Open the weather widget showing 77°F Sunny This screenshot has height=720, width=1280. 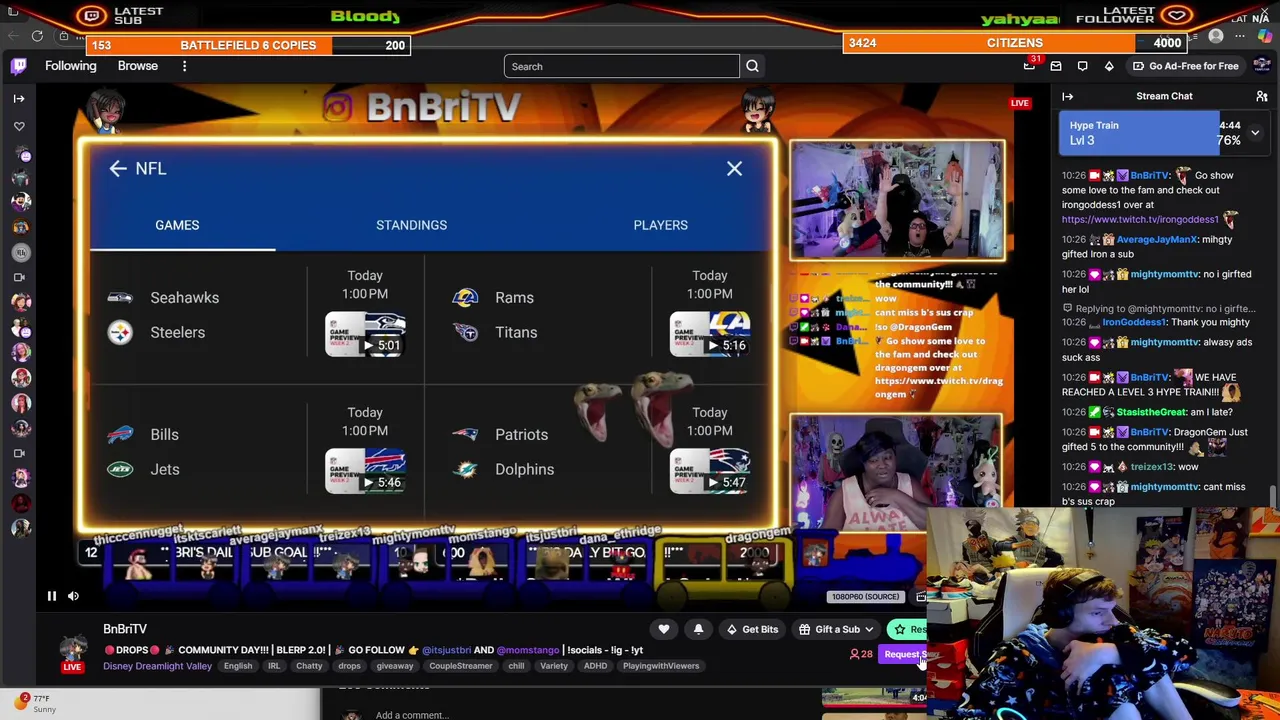point(35,703)
